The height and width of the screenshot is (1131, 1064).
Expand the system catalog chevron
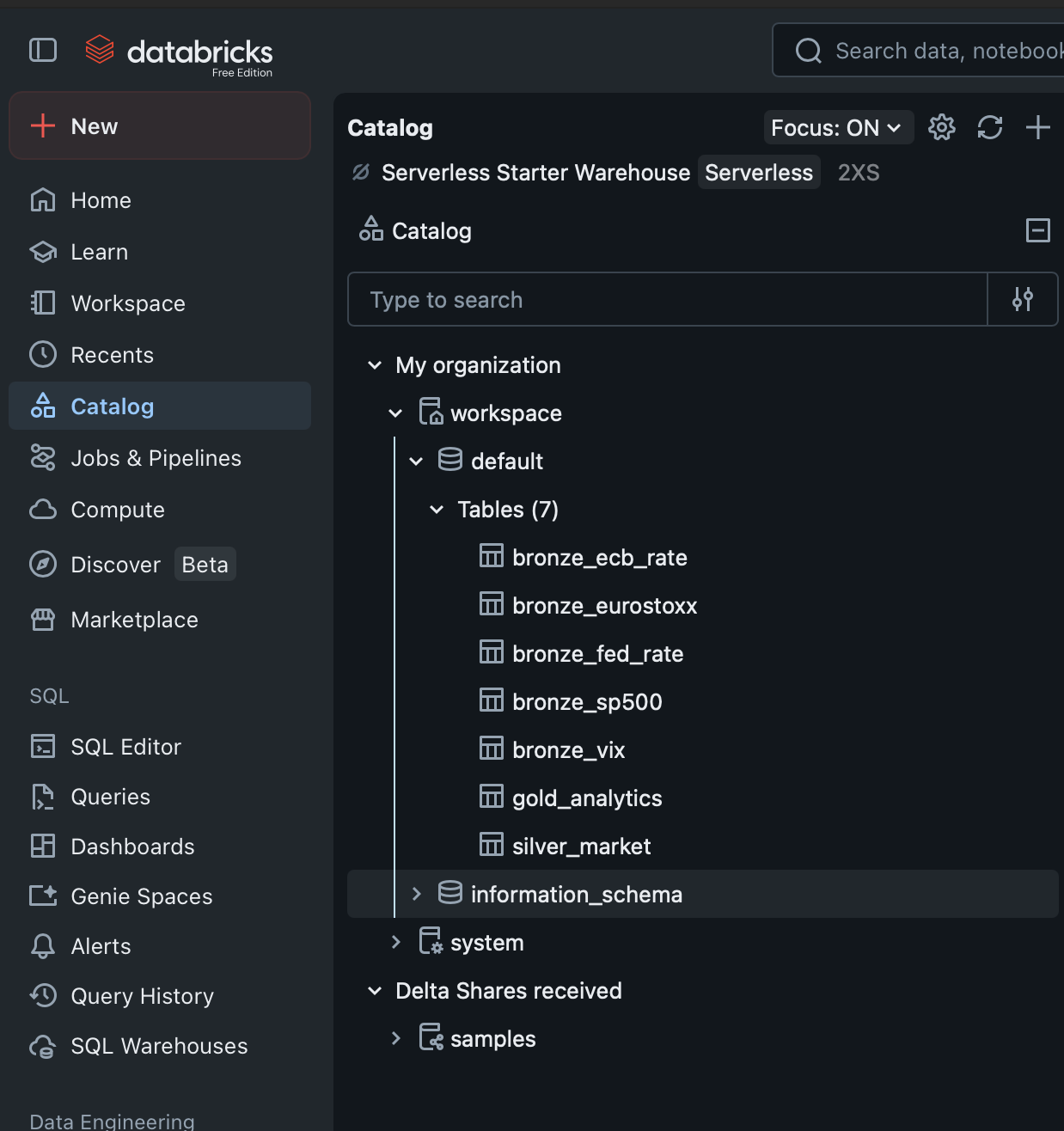point(395,942)
